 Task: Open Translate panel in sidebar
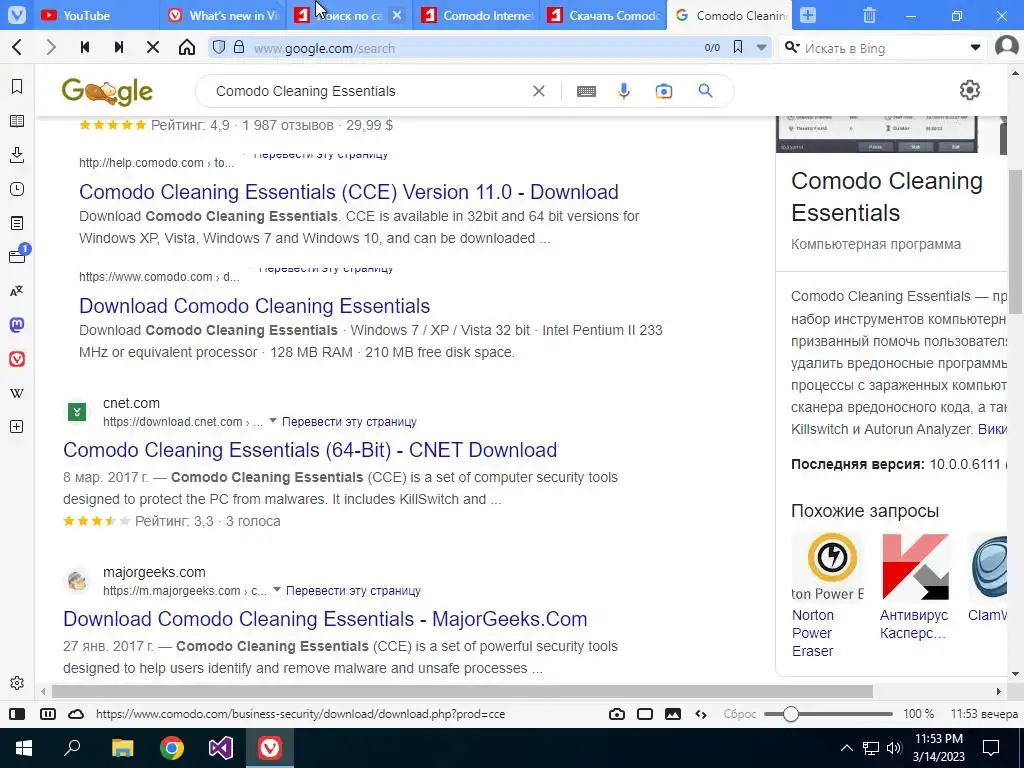click(17, 291)
